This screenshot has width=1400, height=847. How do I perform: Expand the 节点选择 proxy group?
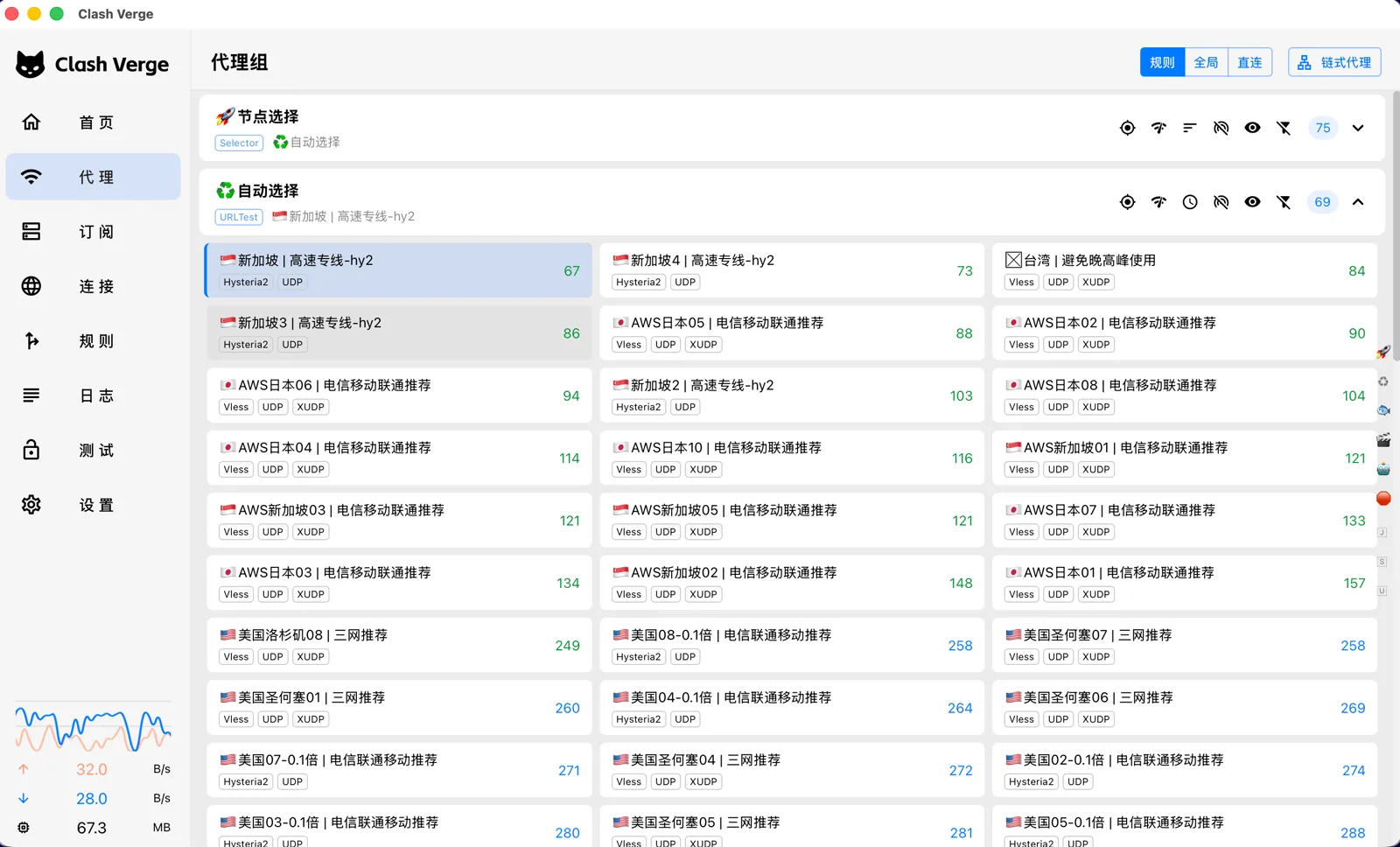pos(1358,128)
